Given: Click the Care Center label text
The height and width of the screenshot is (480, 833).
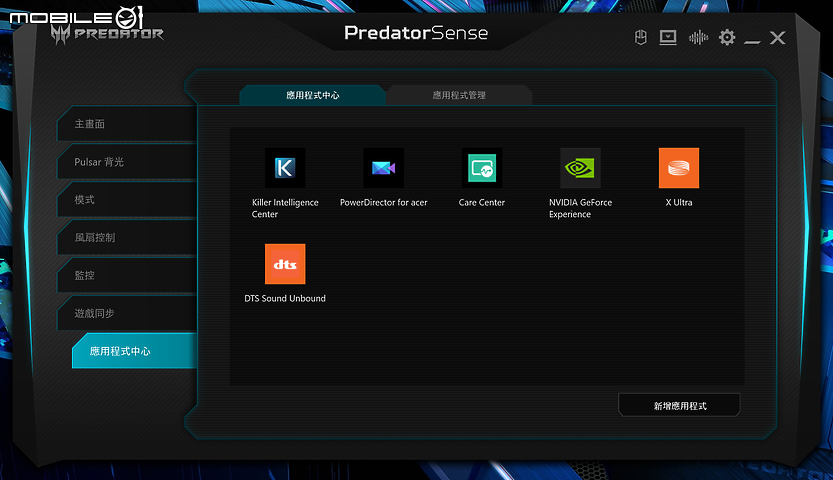Looking at the screenshot, I should click(x=482, y=202).
